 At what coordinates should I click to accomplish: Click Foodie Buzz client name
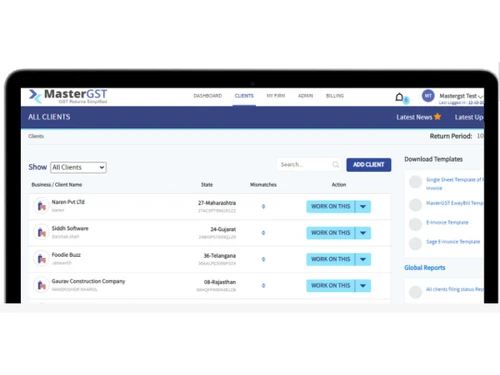[x=66, y=255]
